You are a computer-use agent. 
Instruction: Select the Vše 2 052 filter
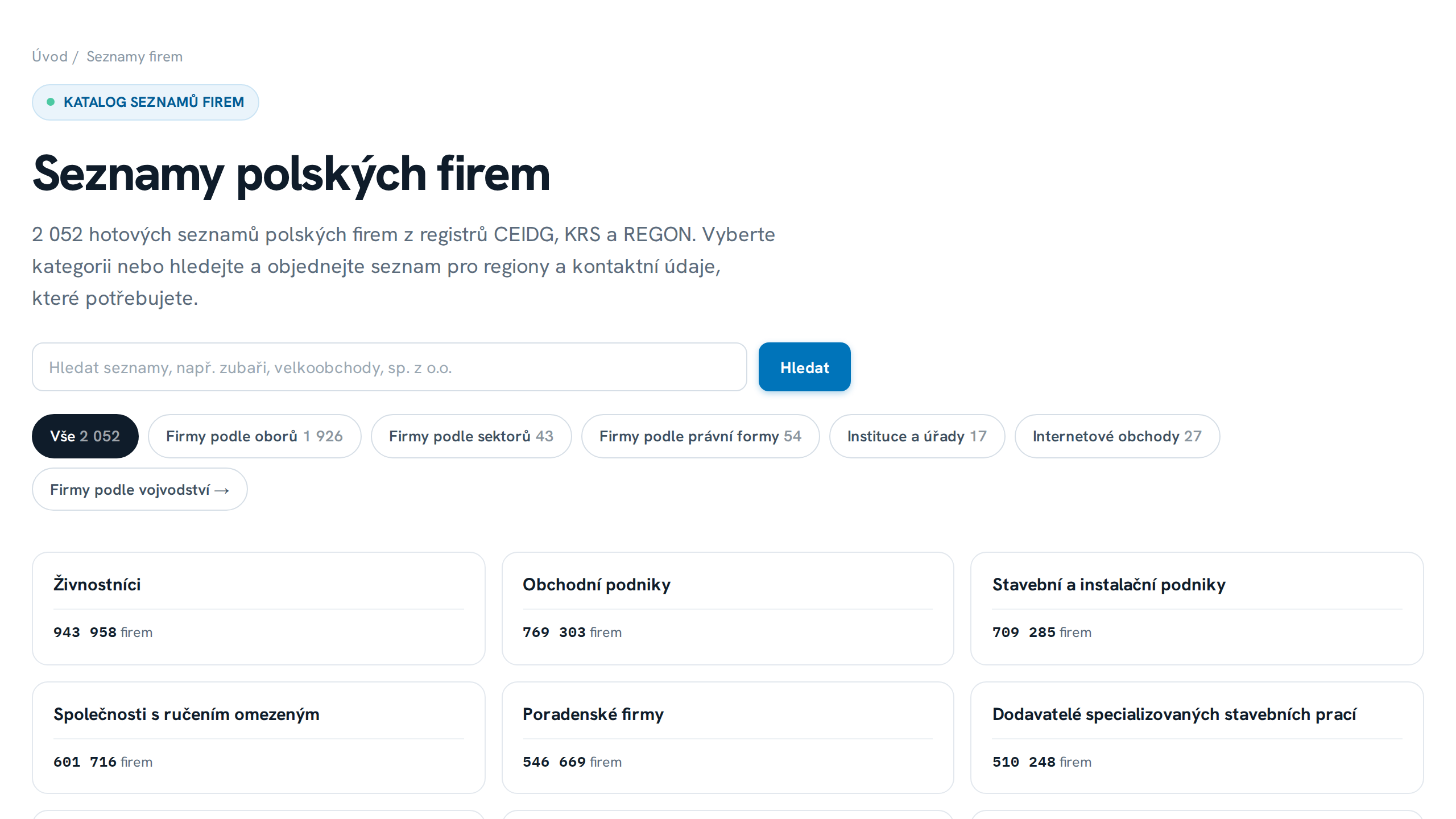[85, 436]
